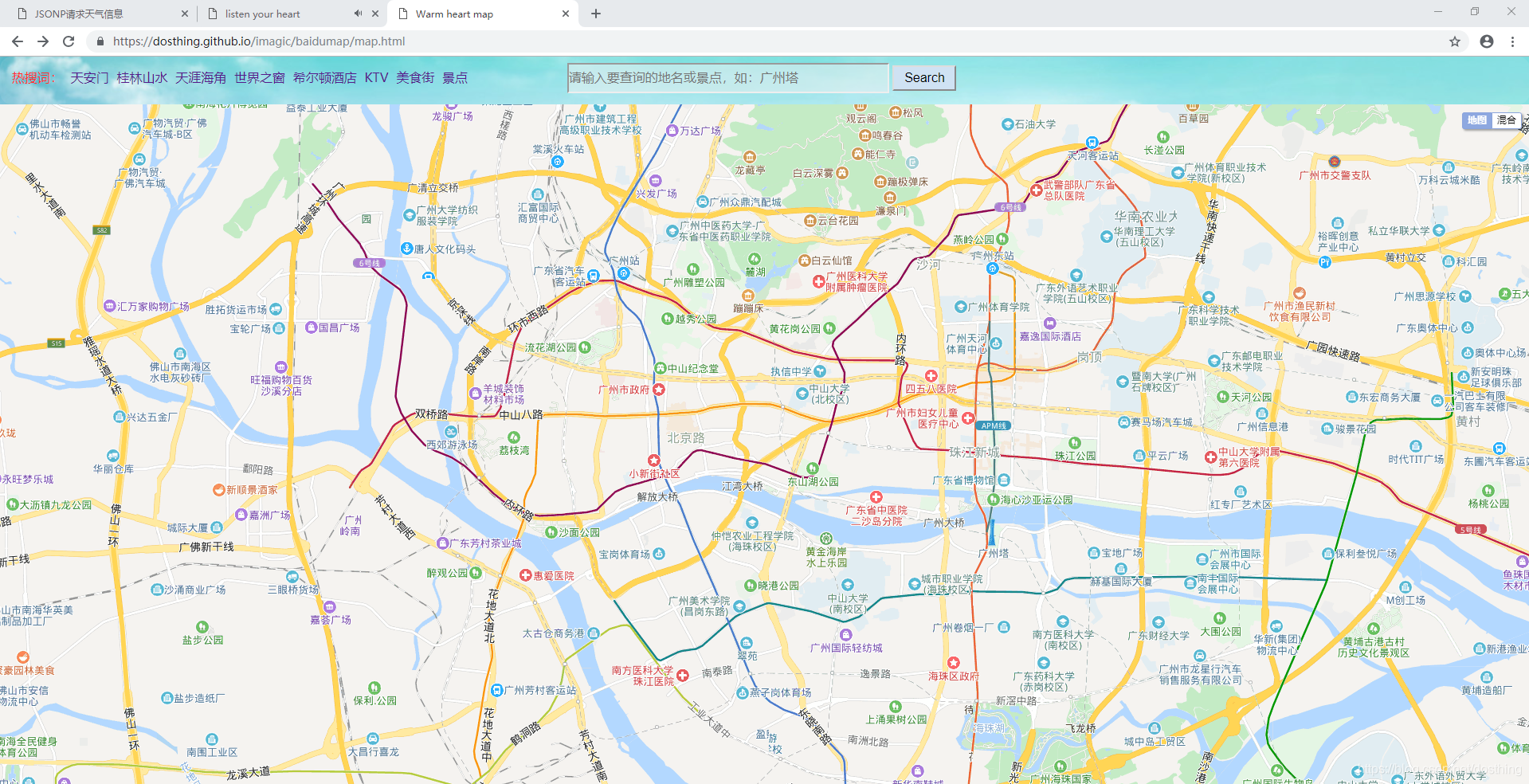Open the 越秀公园 park marker
1529x784 pixels.
[x=668, y=319]
